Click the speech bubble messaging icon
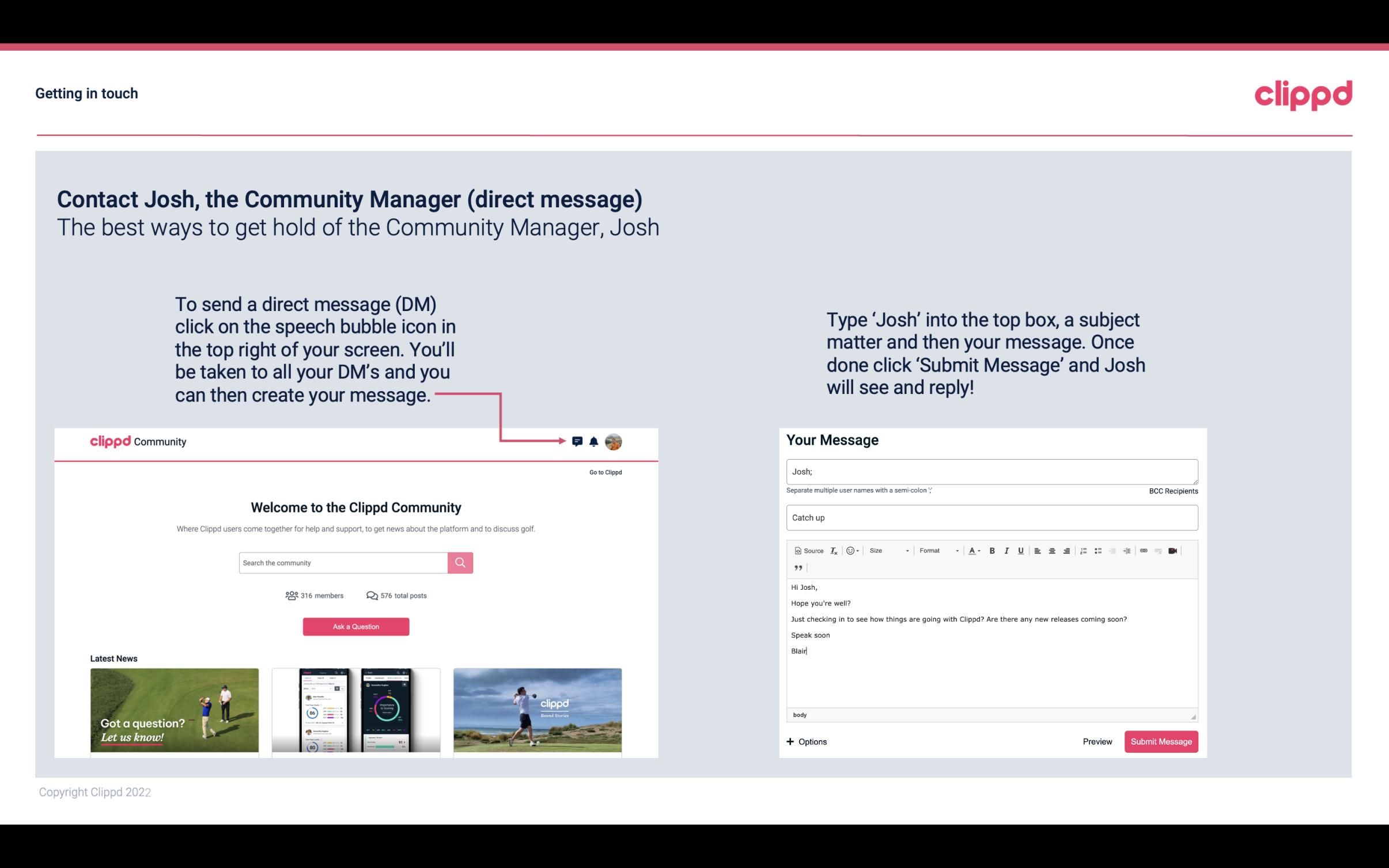 [x=578, y=441]
